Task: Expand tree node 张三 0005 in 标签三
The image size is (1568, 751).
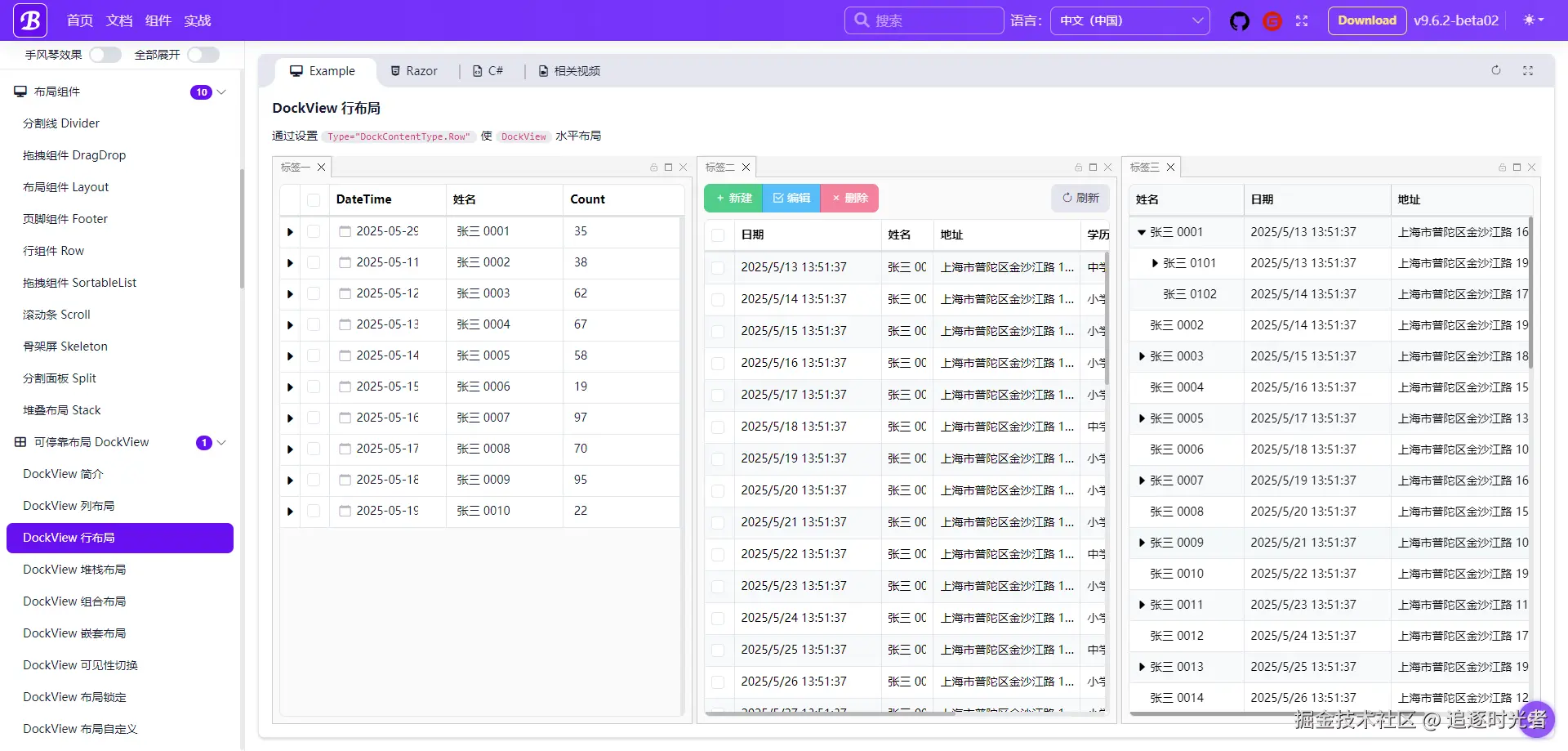Action: tap(1142, 418)
